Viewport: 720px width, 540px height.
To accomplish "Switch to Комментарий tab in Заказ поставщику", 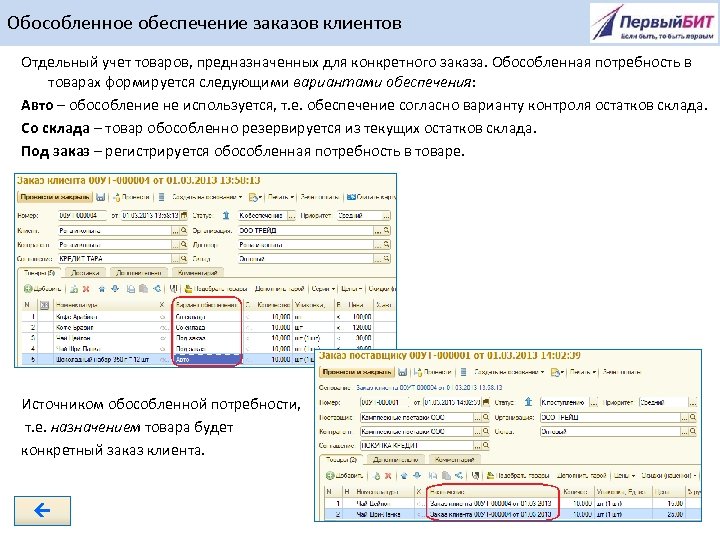I will point(455,460).
